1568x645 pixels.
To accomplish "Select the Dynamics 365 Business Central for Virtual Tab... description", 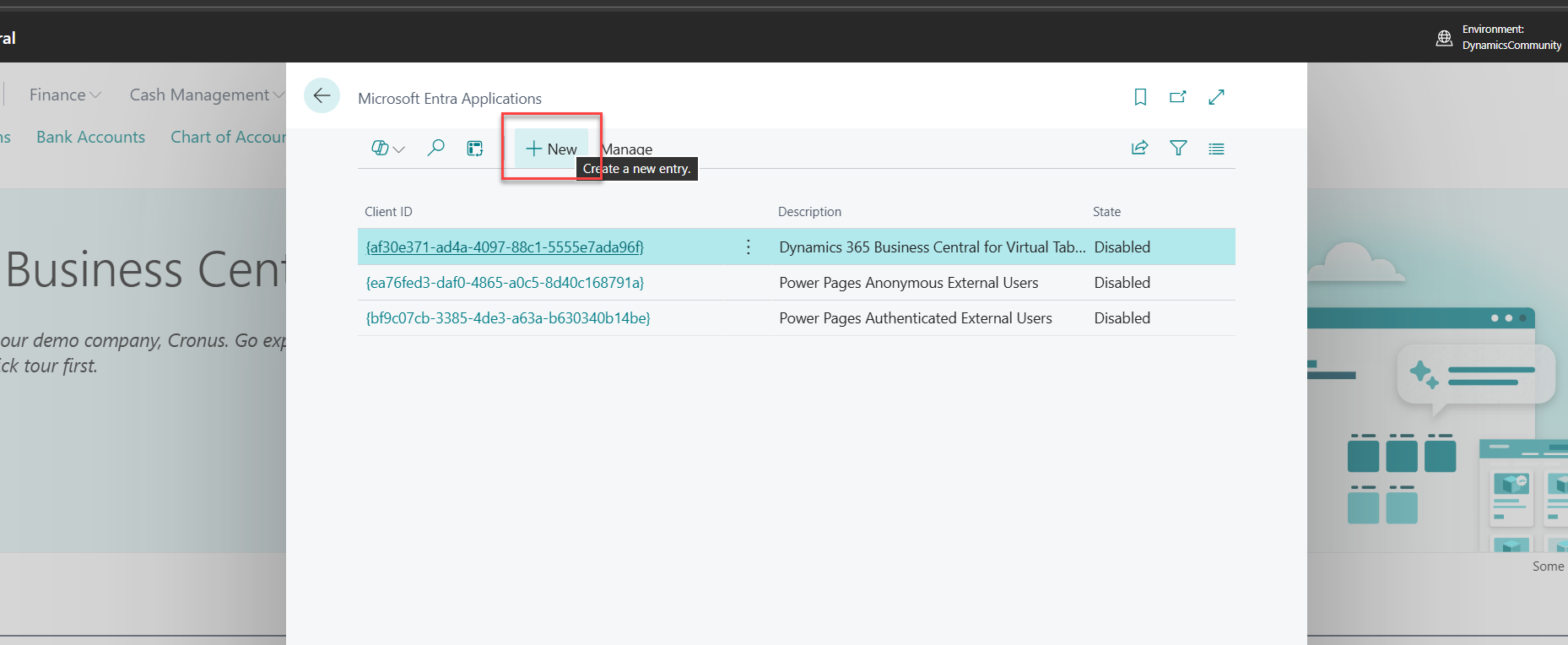I will point(933,247).
